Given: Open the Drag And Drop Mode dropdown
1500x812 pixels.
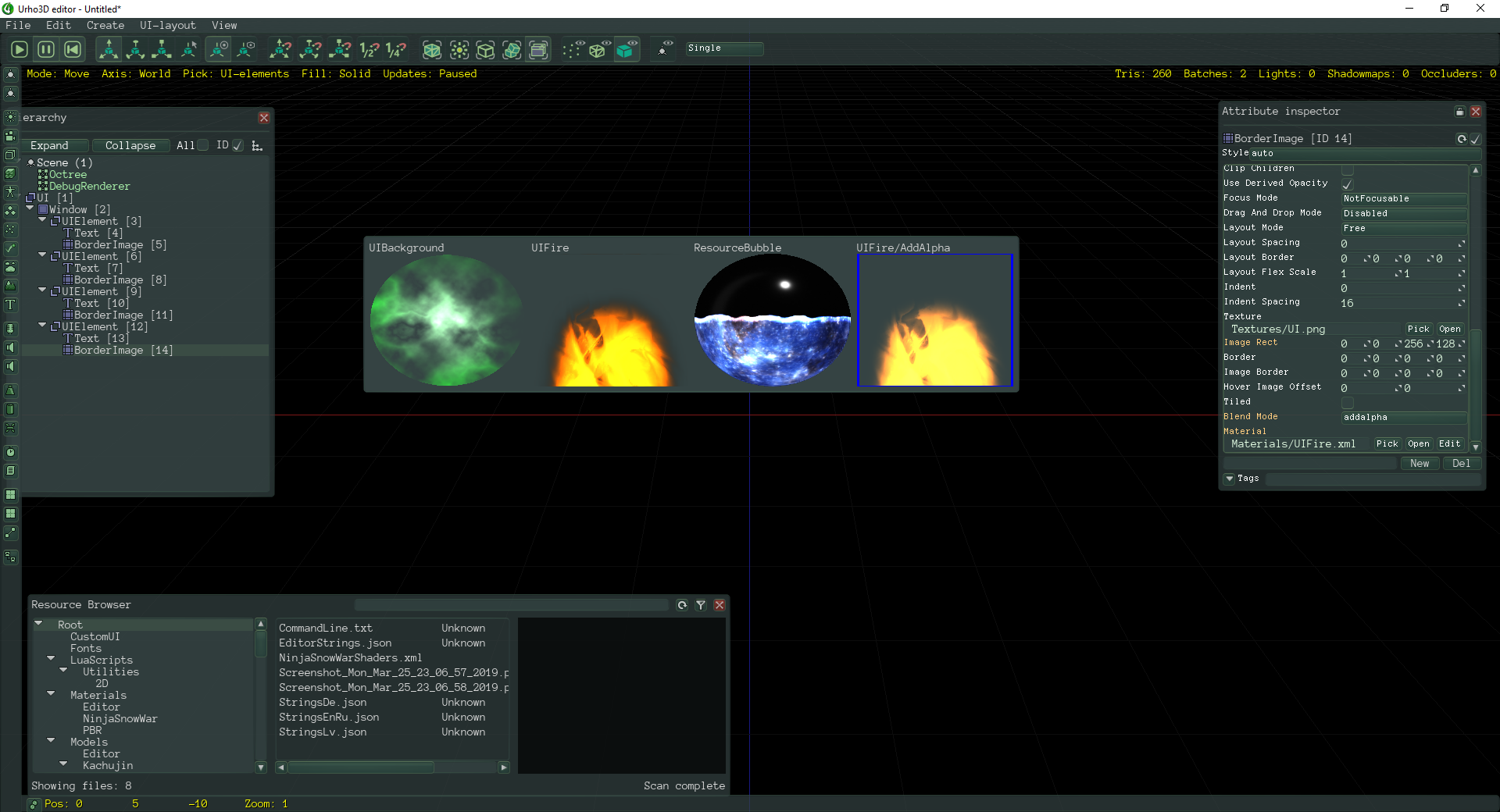Looking at the screenshot, I should (1404, 214).
